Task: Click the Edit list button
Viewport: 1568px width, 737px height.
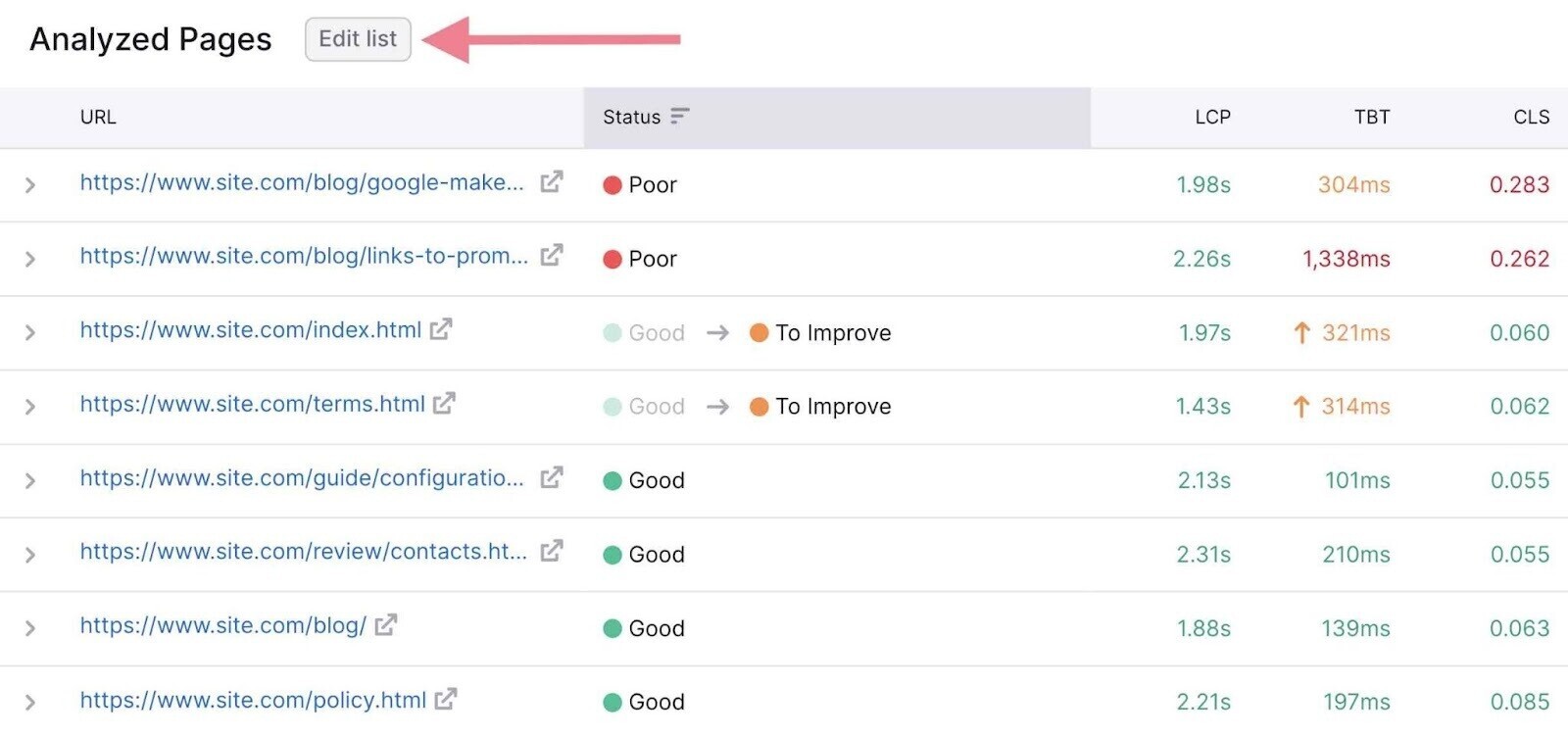Action: click(x=358, y=39)
